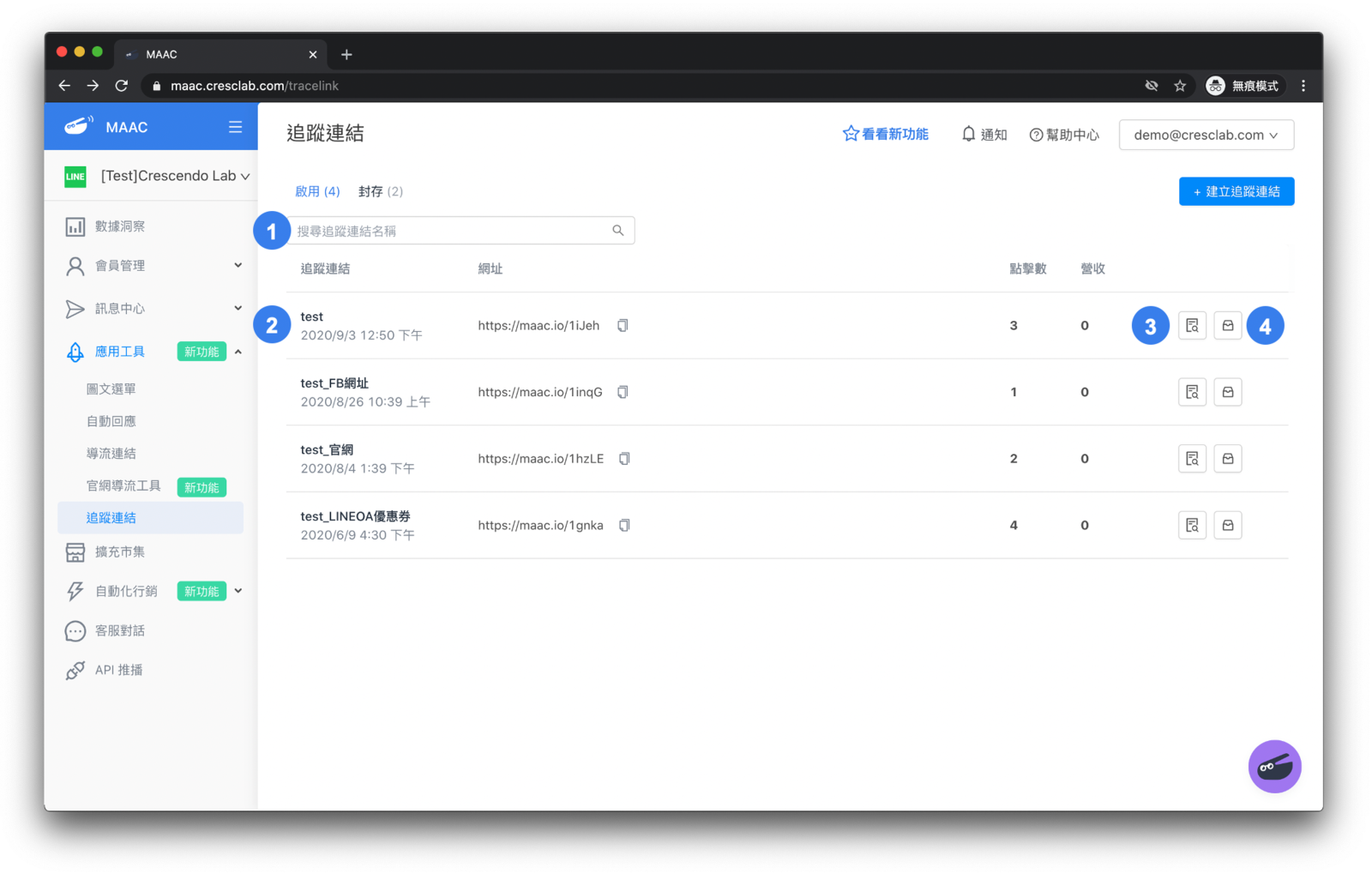This screenshot has height=874, width=1372.
Task: Open a new browser tab
Action: coord(346,54)
